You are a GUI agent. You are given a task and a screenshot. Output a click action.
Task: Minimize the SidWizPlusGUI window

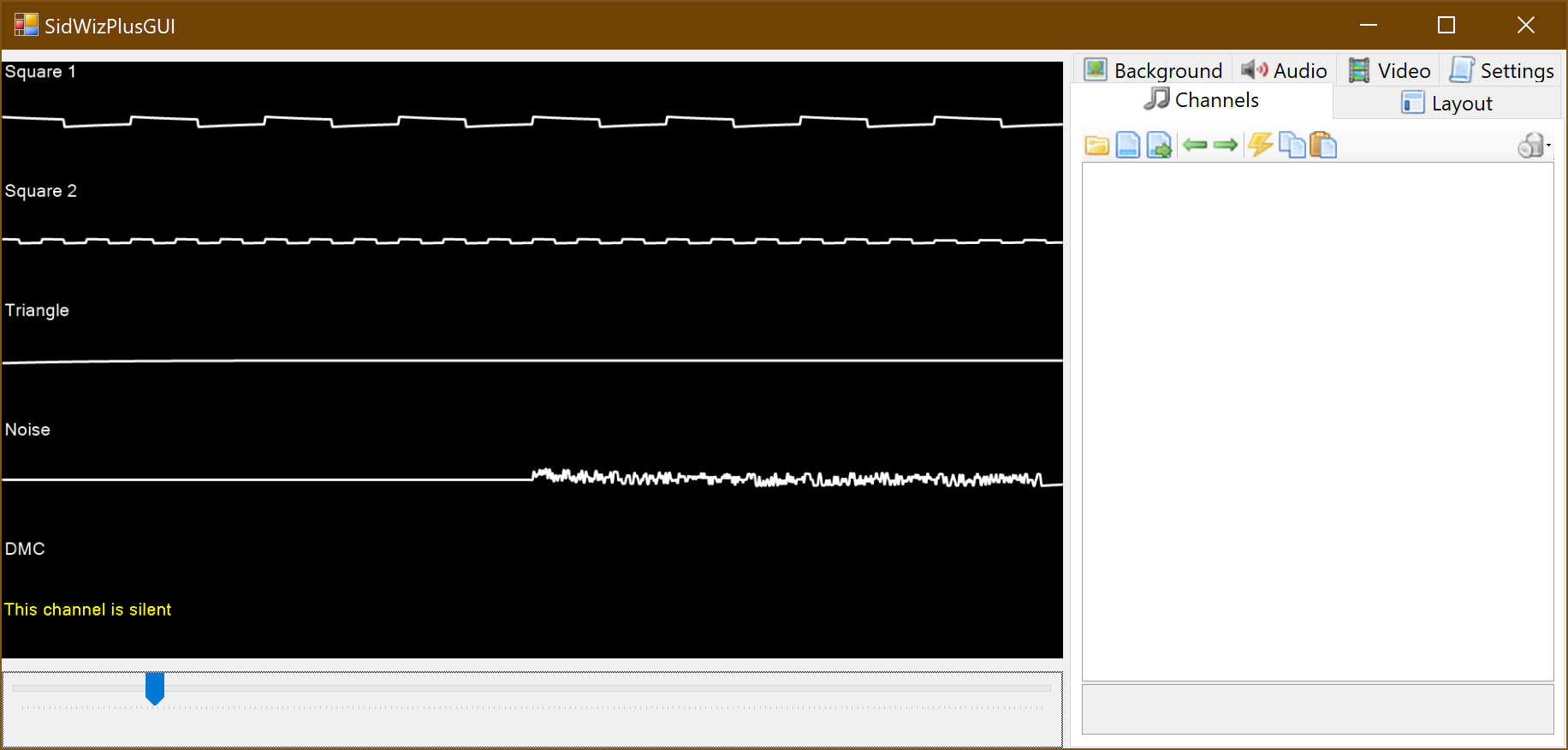[1369, 25]
